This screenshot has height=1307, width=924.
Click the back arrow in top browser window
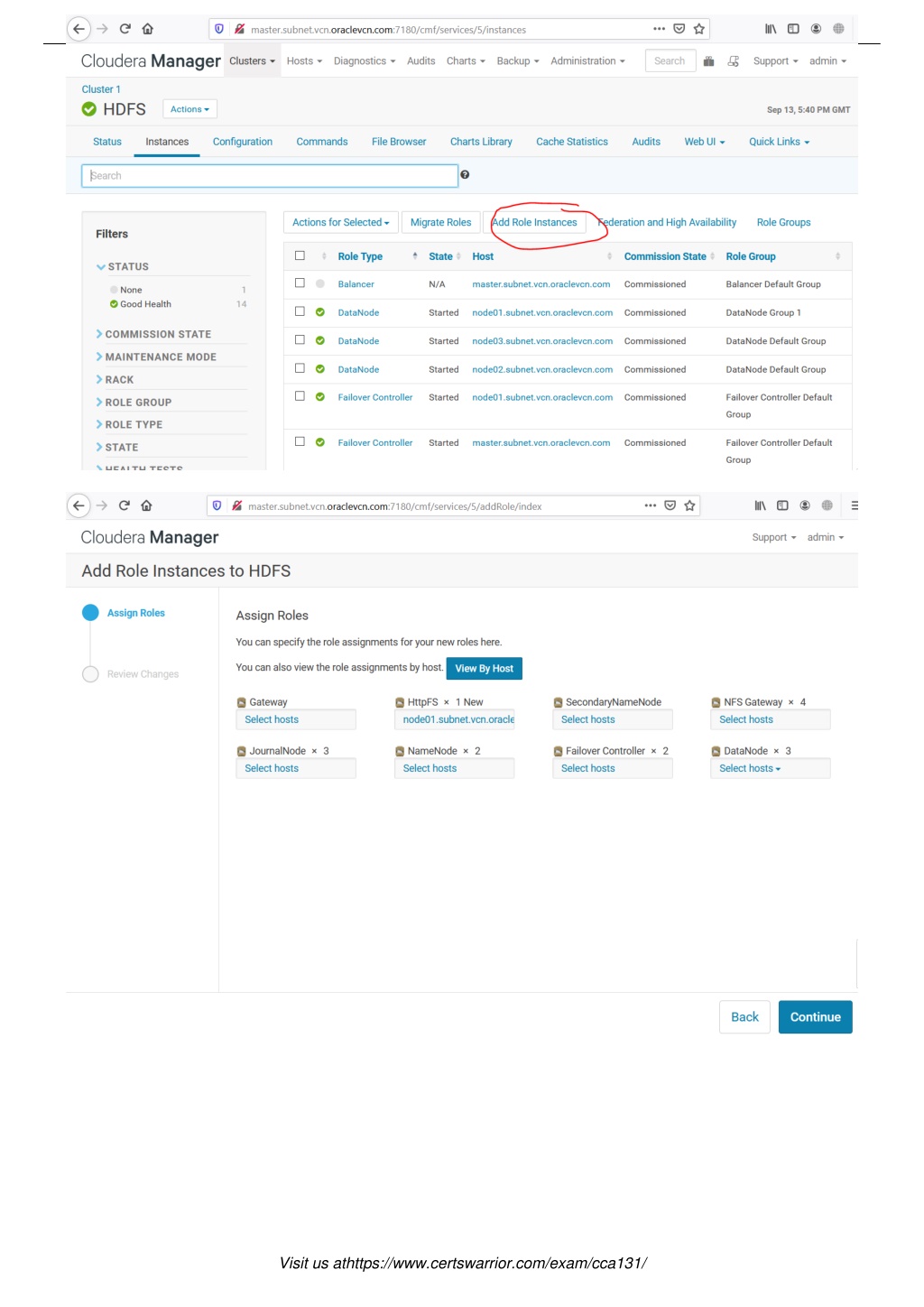tap(79, 29)
